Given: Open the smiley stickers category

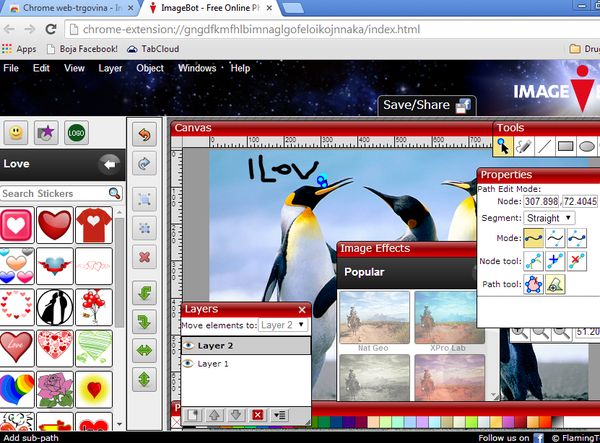Looking at the screenshot, I should [15, 132].
